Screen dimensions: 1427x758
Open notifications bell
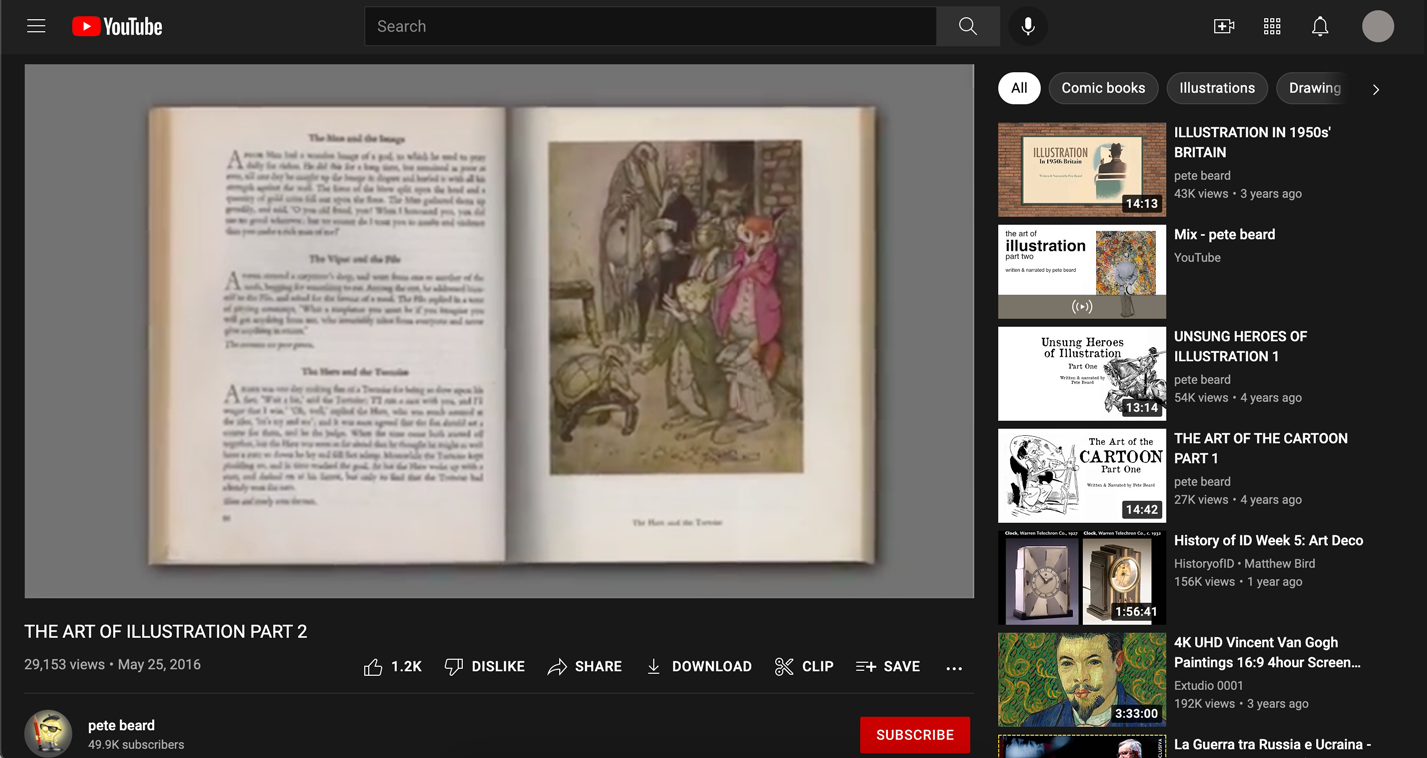1320,27
